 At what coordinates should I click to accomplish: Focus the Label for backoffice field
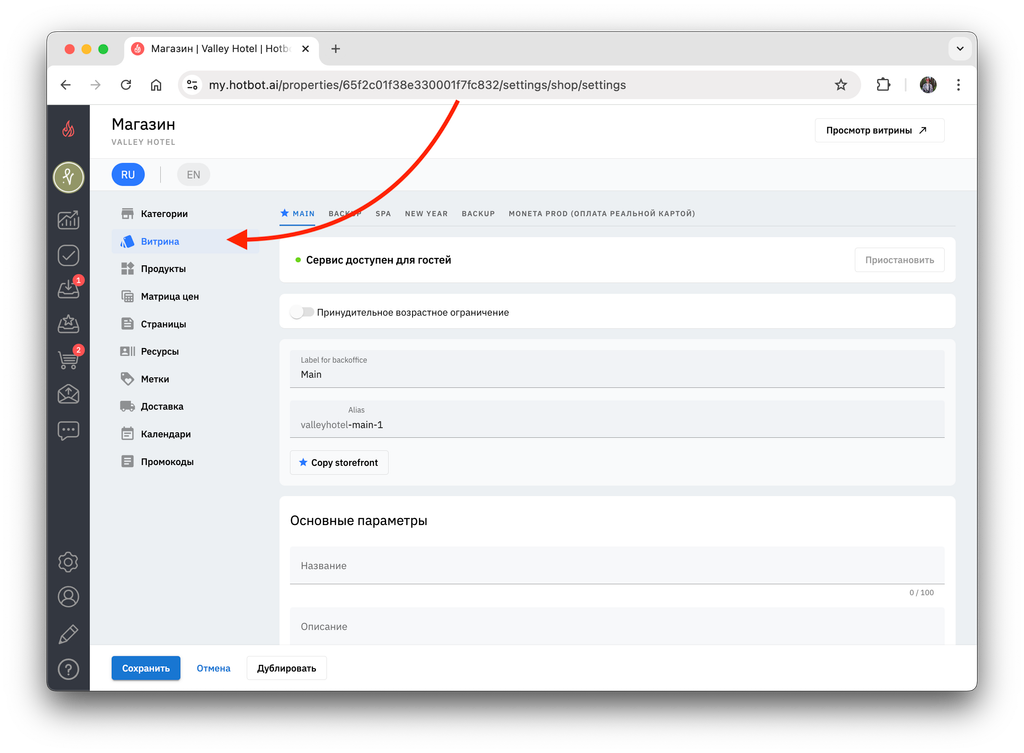617,369
